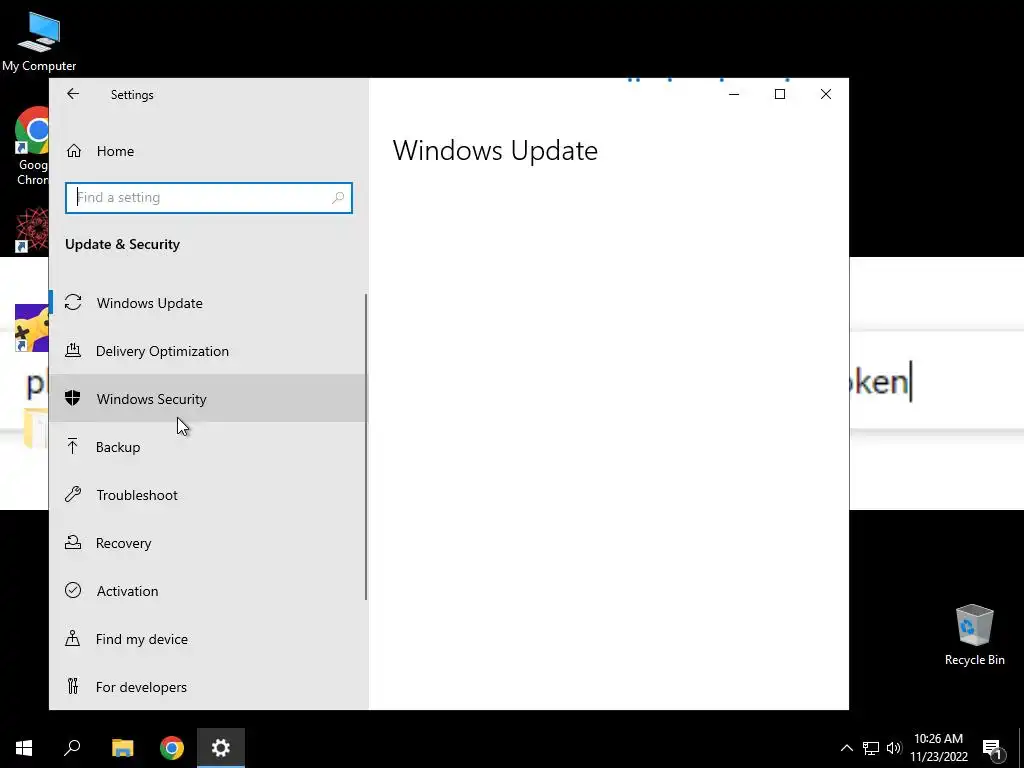Click the Recovery icon
The image size is (1024, 768).
tap(73, 542)
